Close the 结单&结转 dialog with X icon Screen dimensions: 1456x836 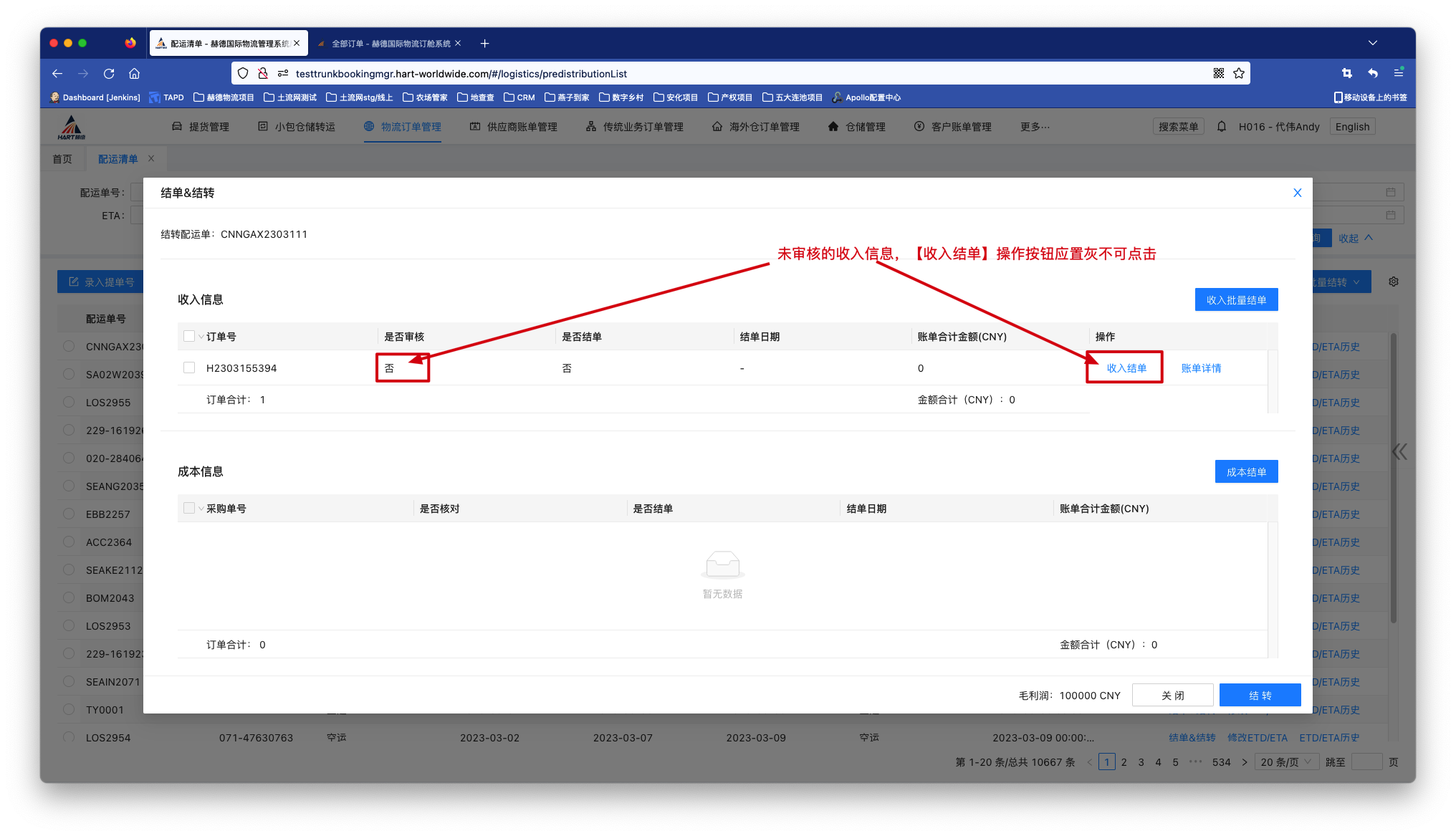pos(1297,193)
